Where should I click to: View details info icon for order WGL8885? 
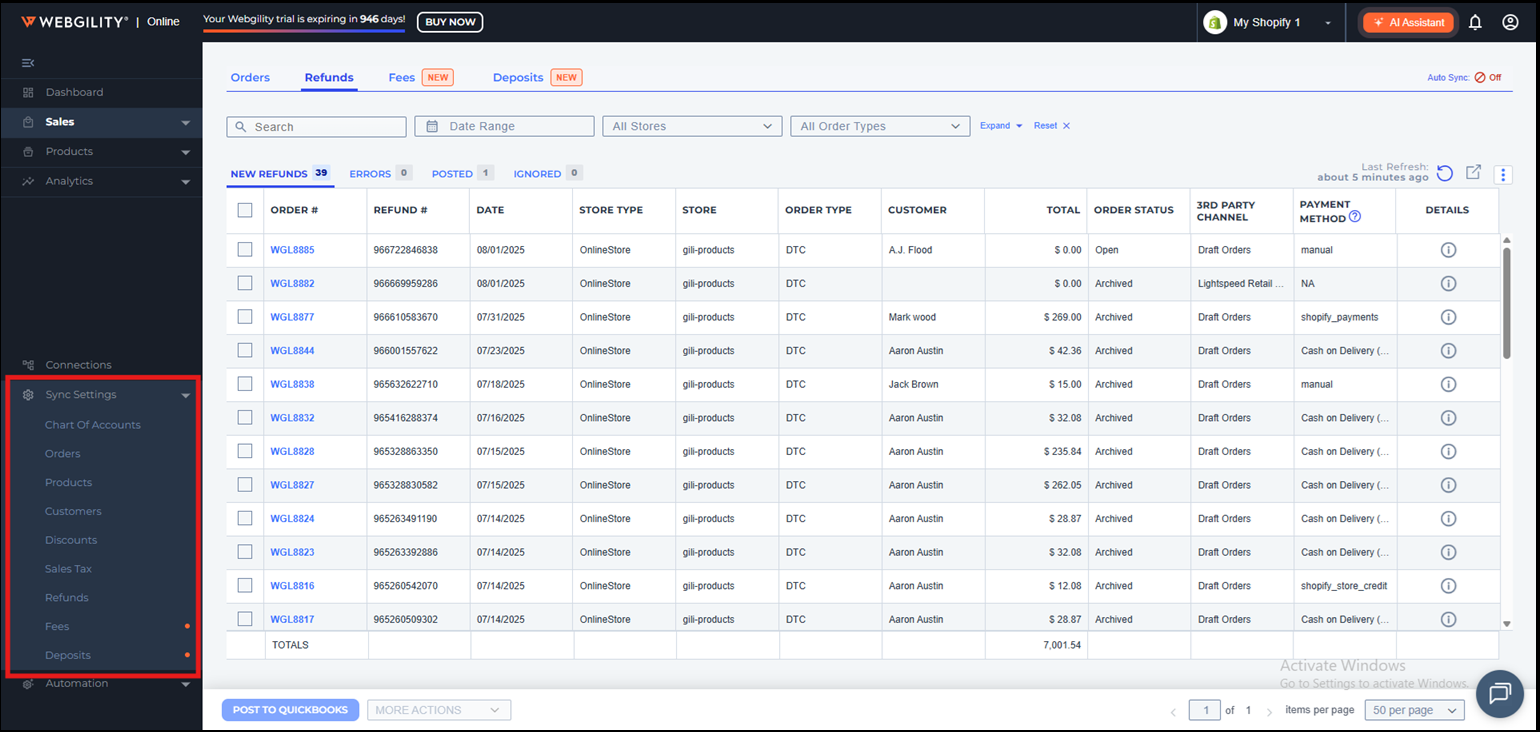pyautogui.click(x=1447, y=250)
